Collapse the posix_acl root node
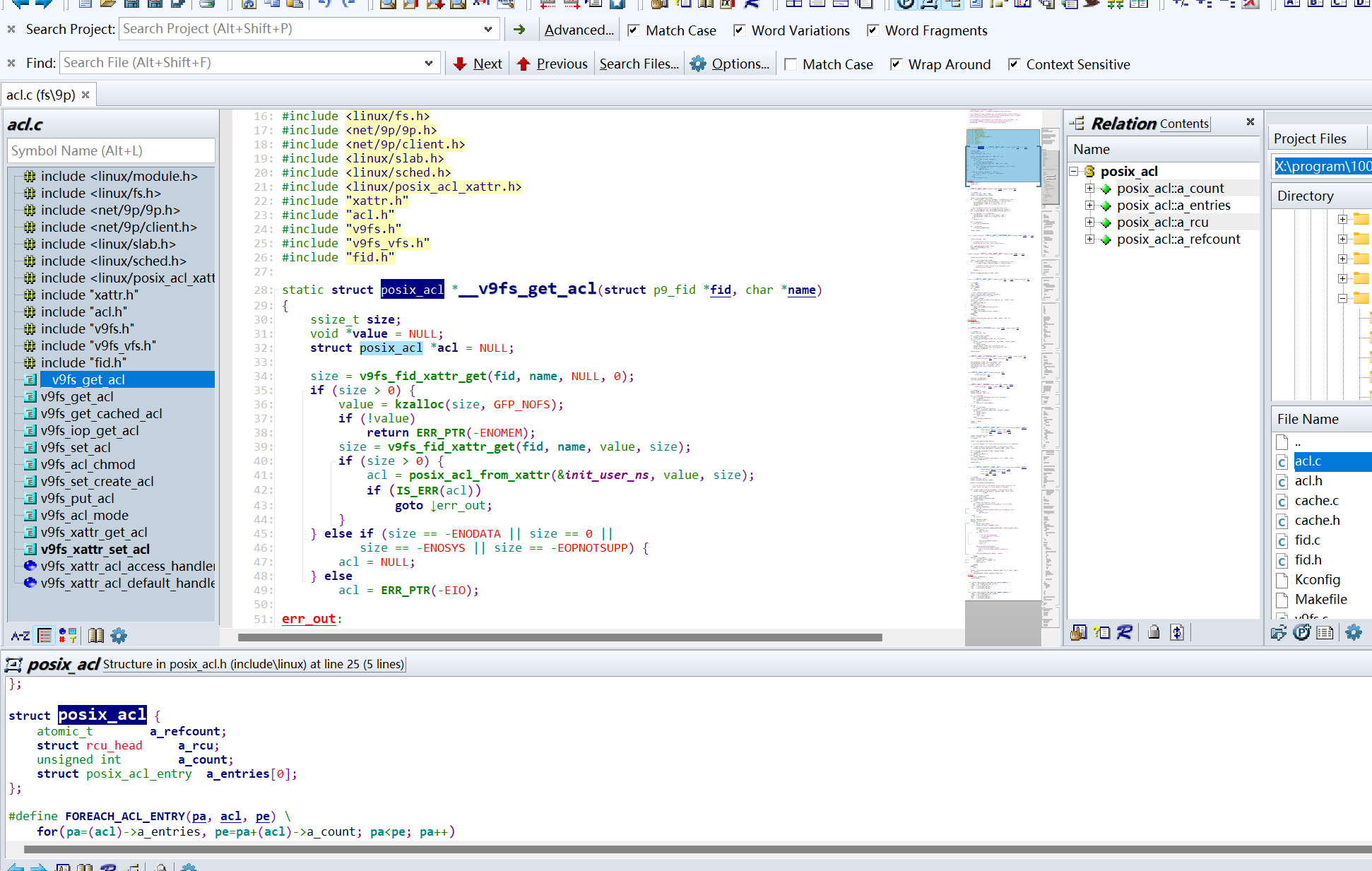The width and height of the screenshot is (1372, 871). click(1073, 172)
